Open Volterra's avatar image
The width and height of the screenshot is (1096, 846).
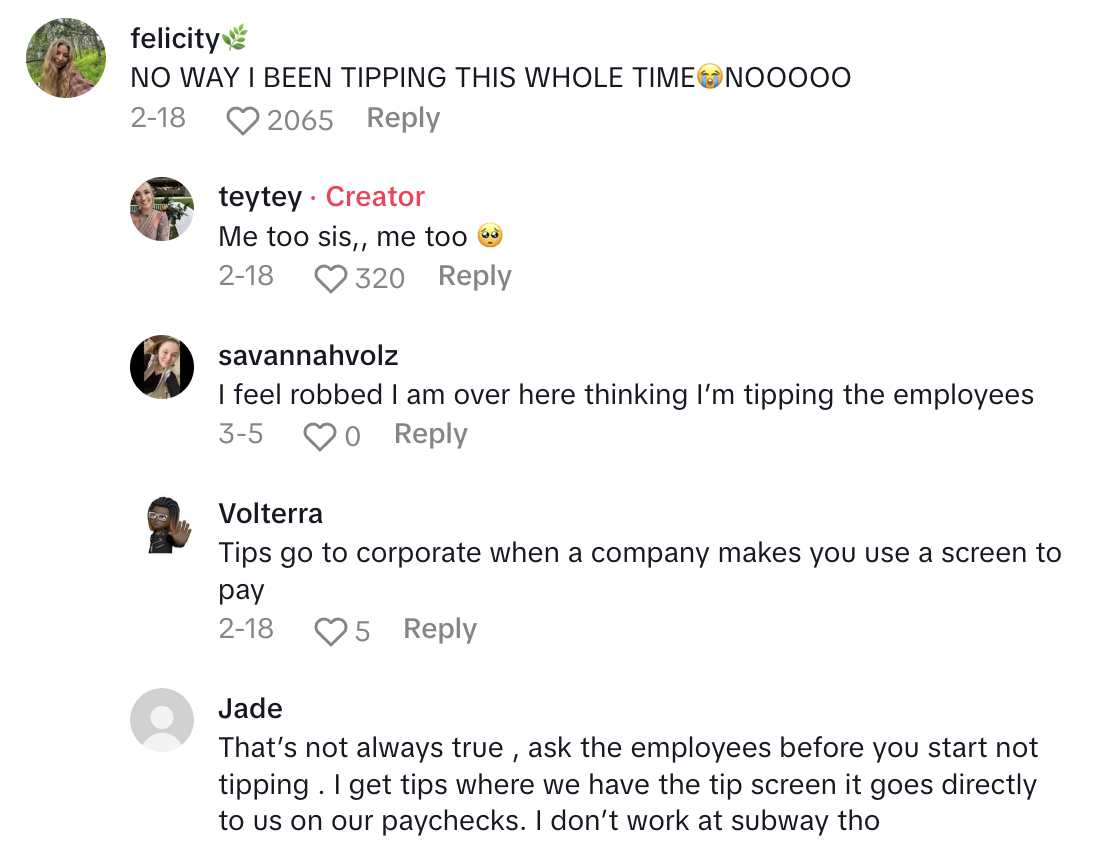[162, 524]
